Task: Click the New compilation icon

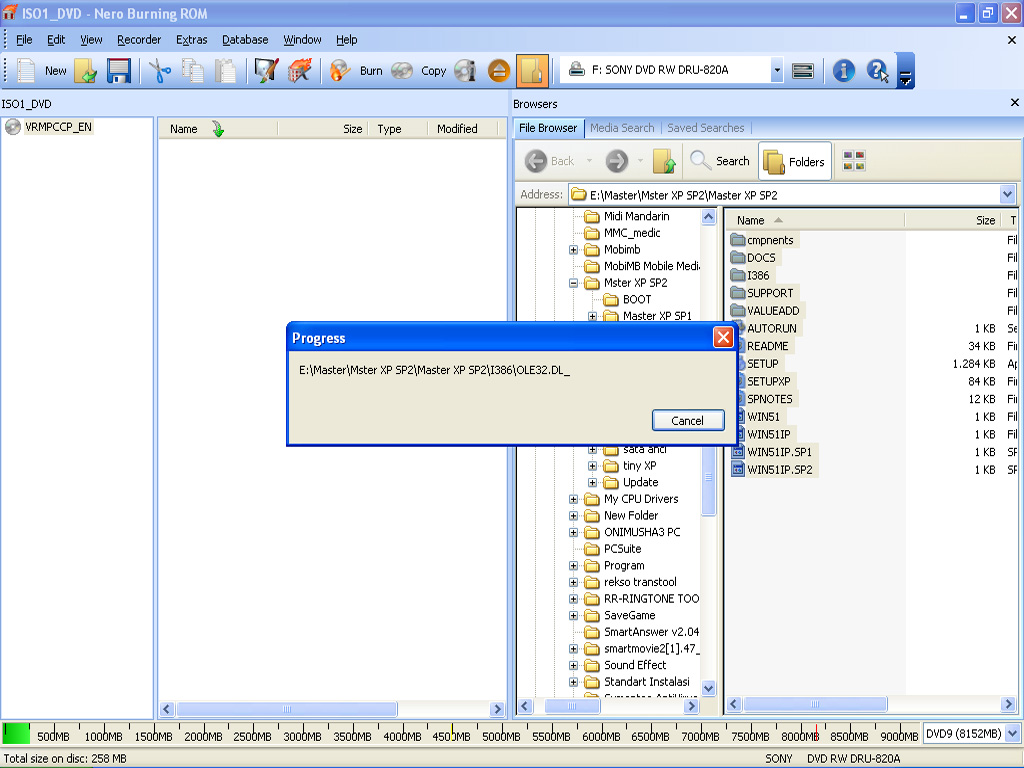Action: [x=26, y=71]
